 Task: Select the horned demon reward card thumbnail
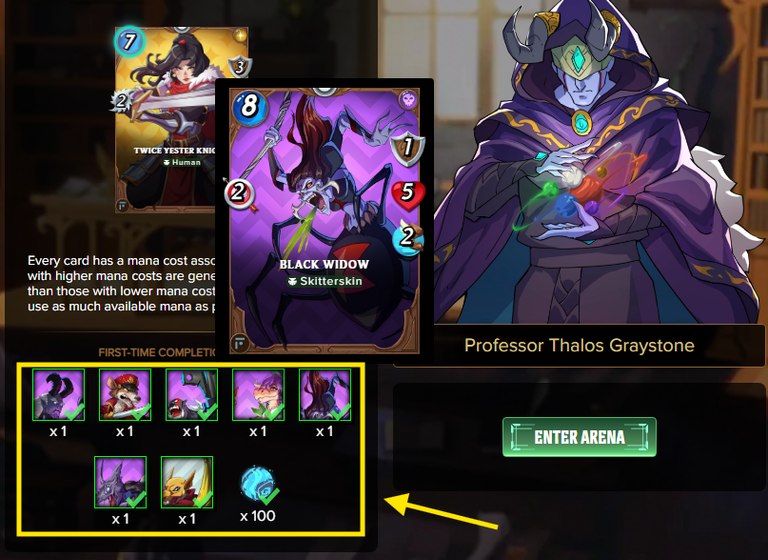coord(58,395)
